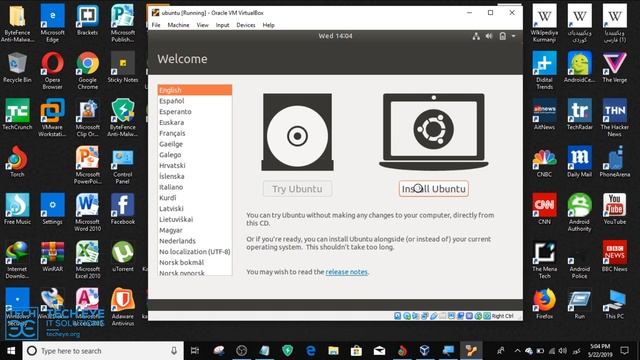Open the This PC desktop icon
640x360 pixels.
pyautogui.click(x=615, y=304)
